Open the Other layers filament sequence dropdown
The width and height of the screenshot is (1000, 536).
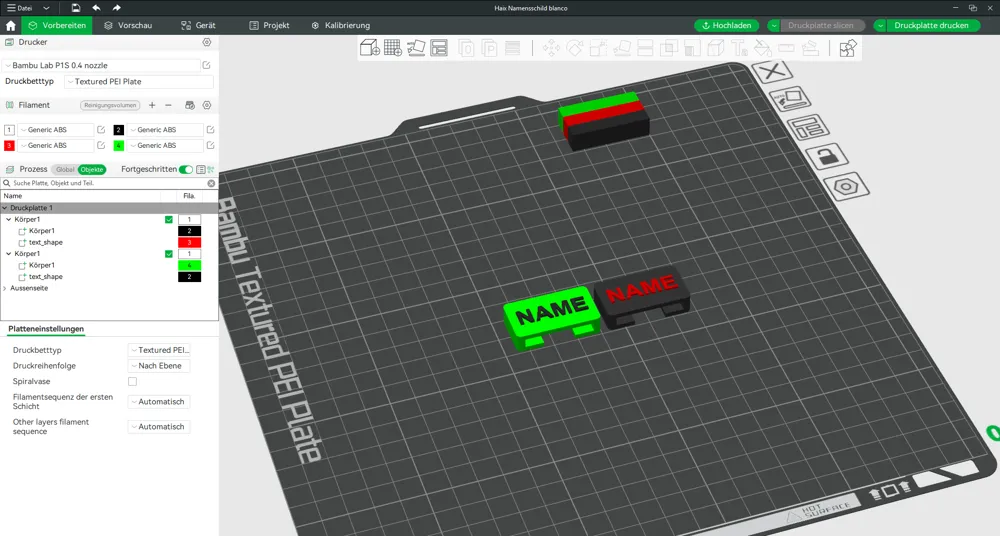(159, 426)
